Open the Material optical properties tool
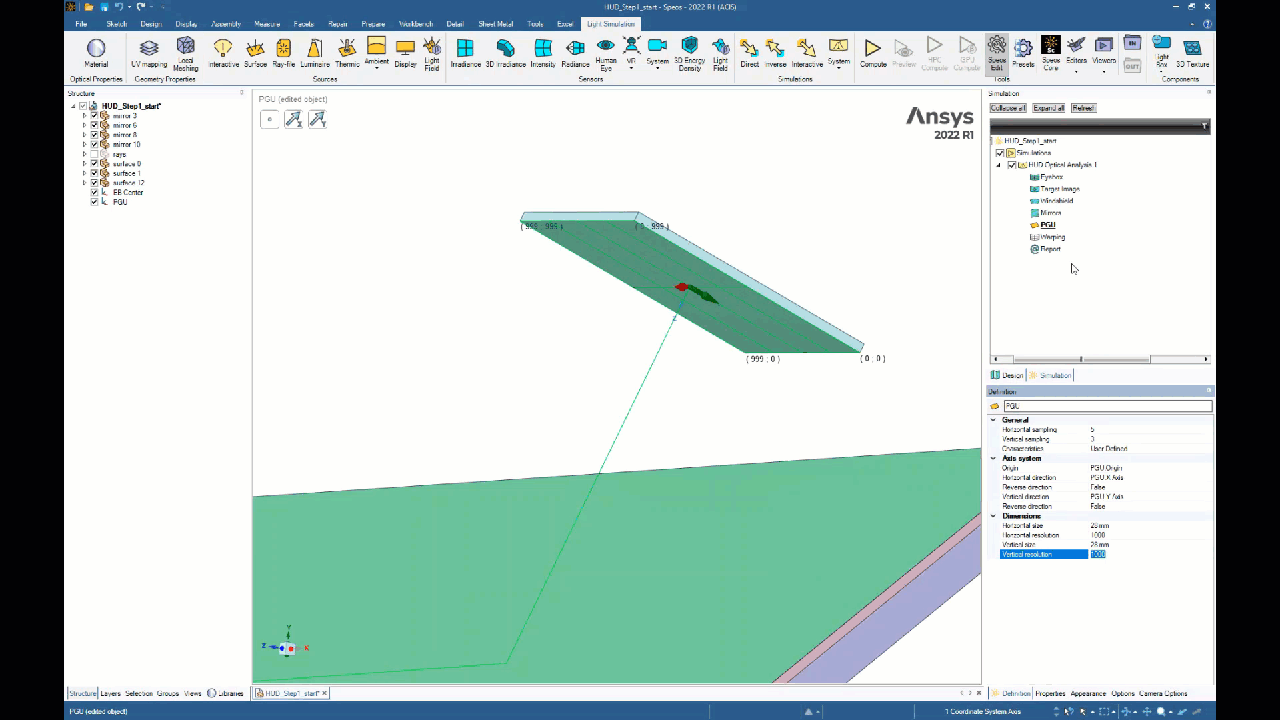1280x720 pixels. [96, 54]
